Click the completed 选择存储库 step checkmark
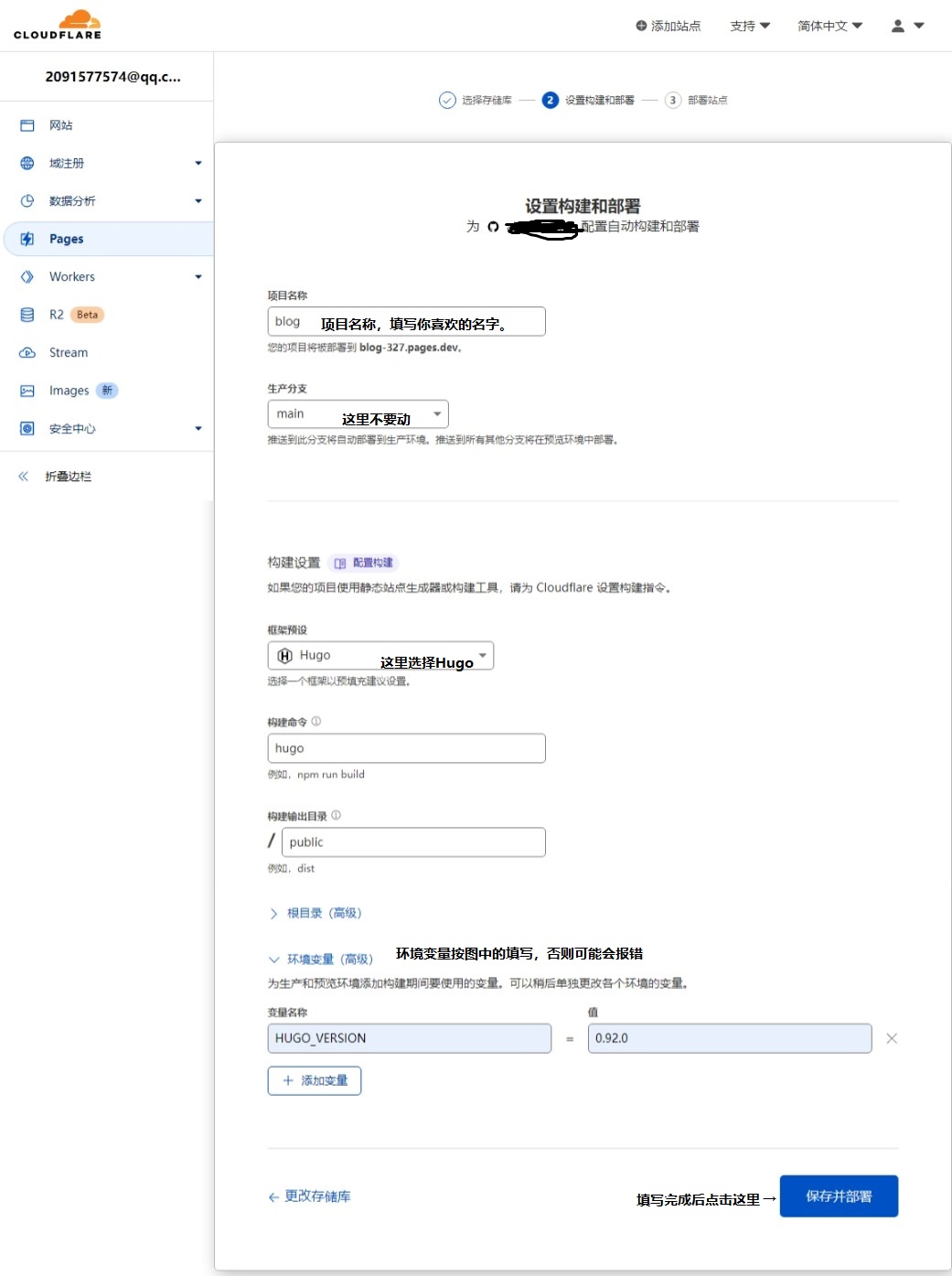The height and width of the screenshot is (1276, 952). click(x=447, y=100)
